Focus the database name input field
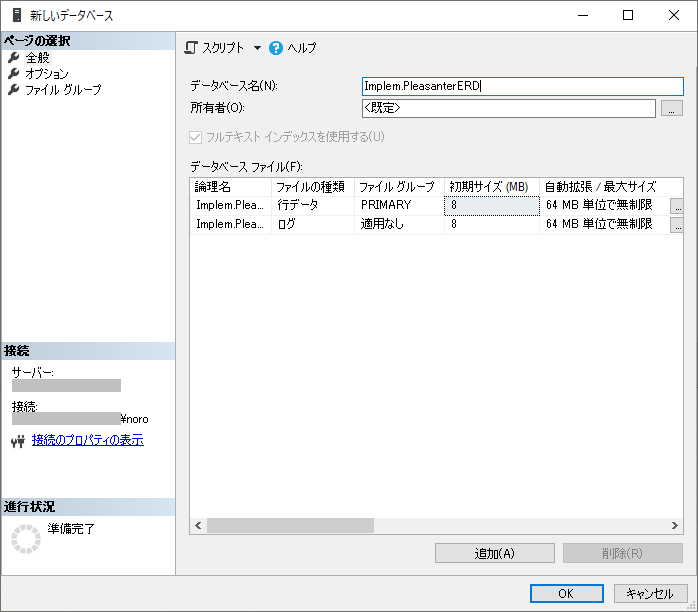Image resolution: width=698 pixels, height=612 pixels. (523, 86)
